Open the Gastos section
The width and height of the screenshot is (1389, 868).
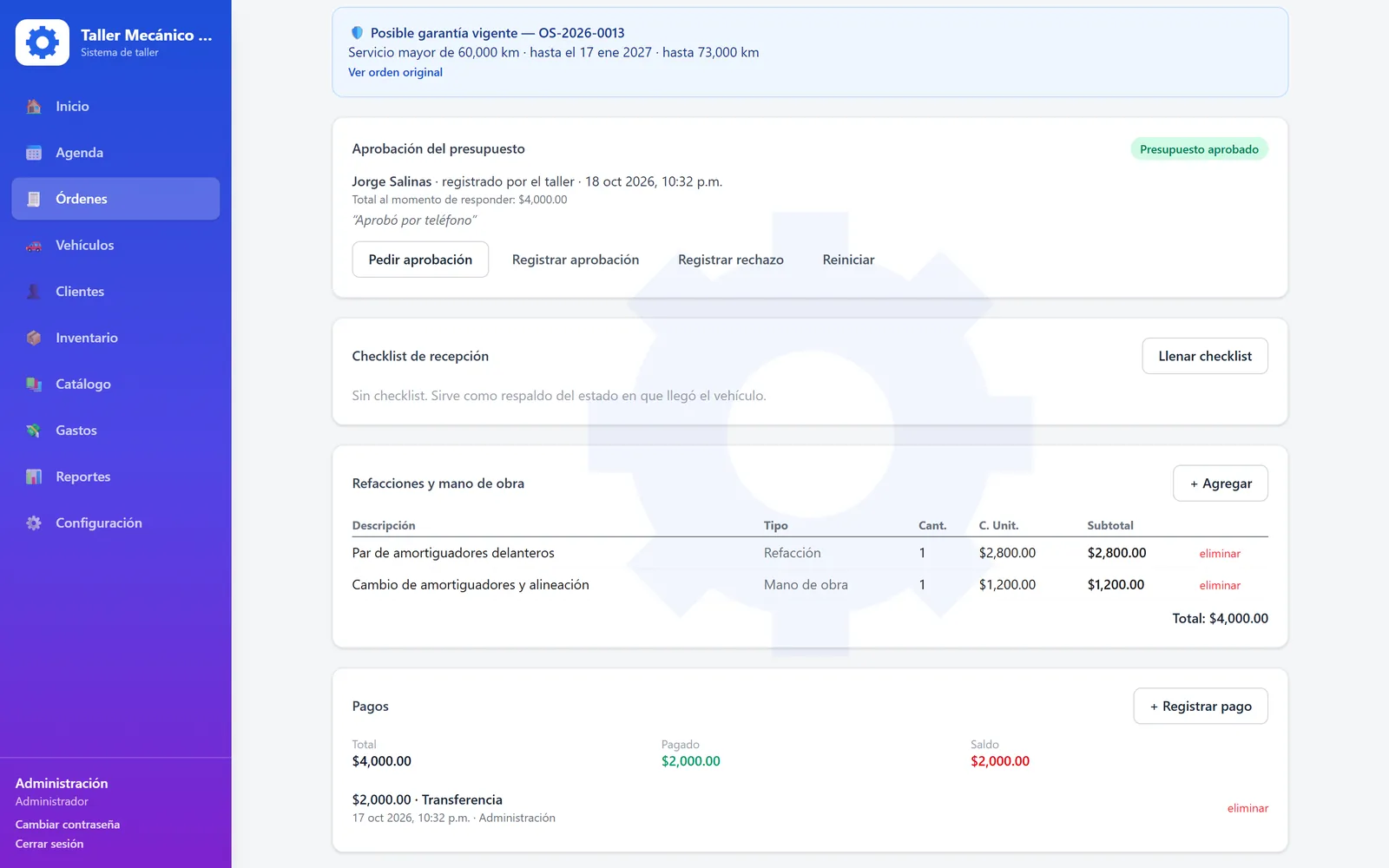(x=115, y=431)
